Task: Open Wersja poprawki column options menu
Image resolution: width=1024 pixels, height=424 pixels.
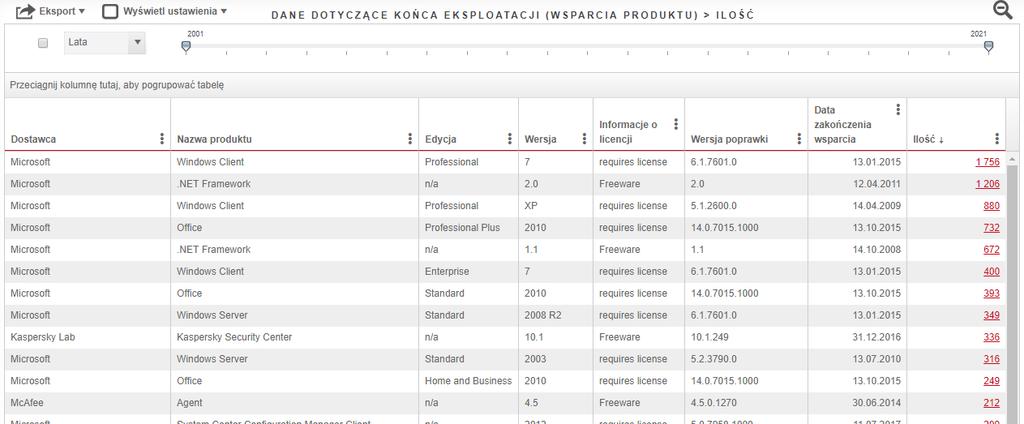Action: [799, 139]
